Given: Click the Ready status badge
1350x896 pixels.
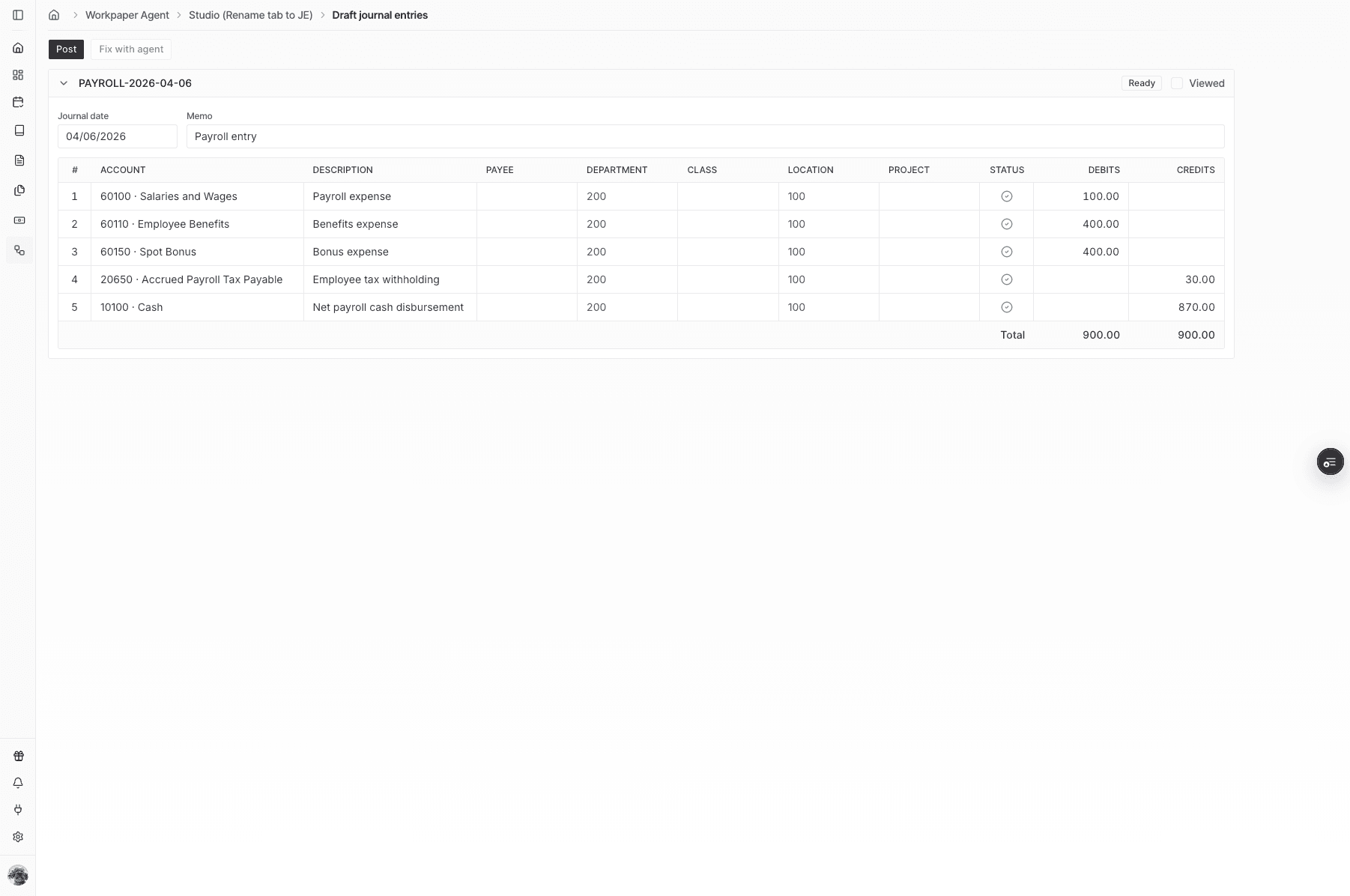Looking at the screenshot, I should [1141, 83].
